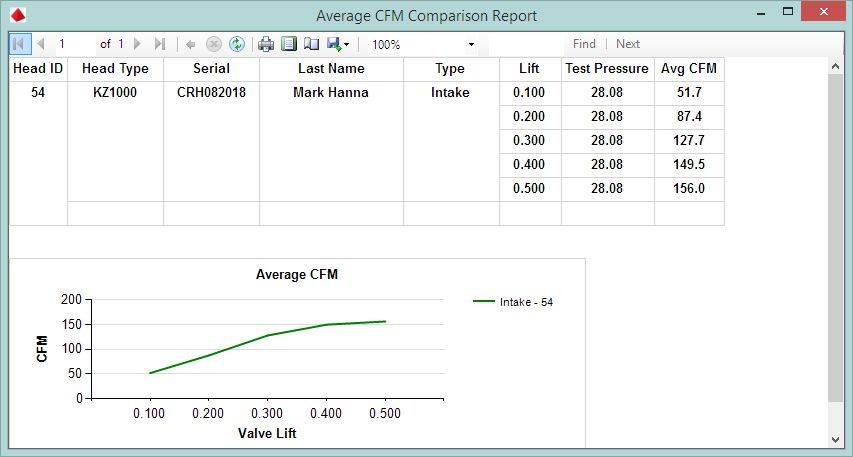The image size is (853, 457).
Task: Click the previous page arrow
Action: point(41,44)
